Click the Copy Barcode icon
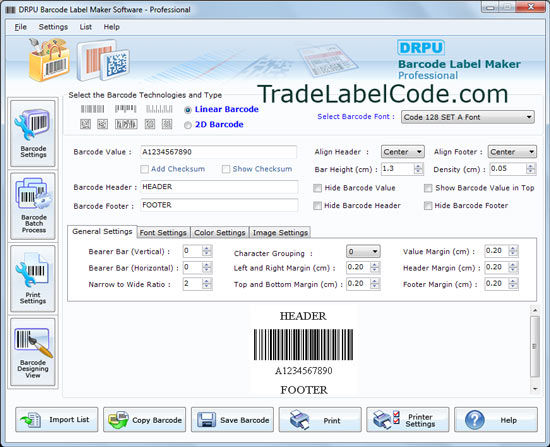 [118, 420]
